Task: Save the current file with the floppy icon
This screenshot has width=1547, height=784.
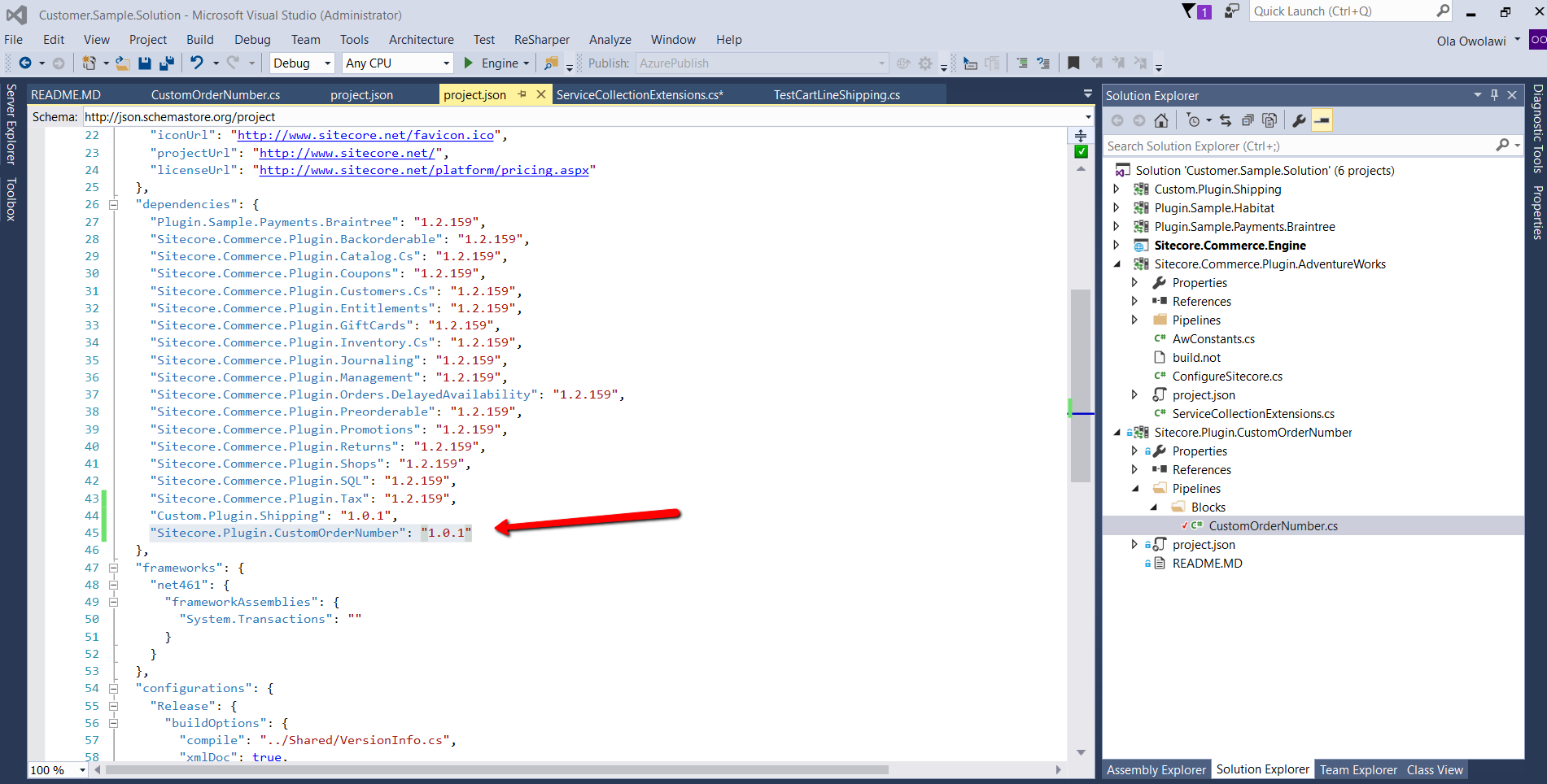Action: (145, 63)
